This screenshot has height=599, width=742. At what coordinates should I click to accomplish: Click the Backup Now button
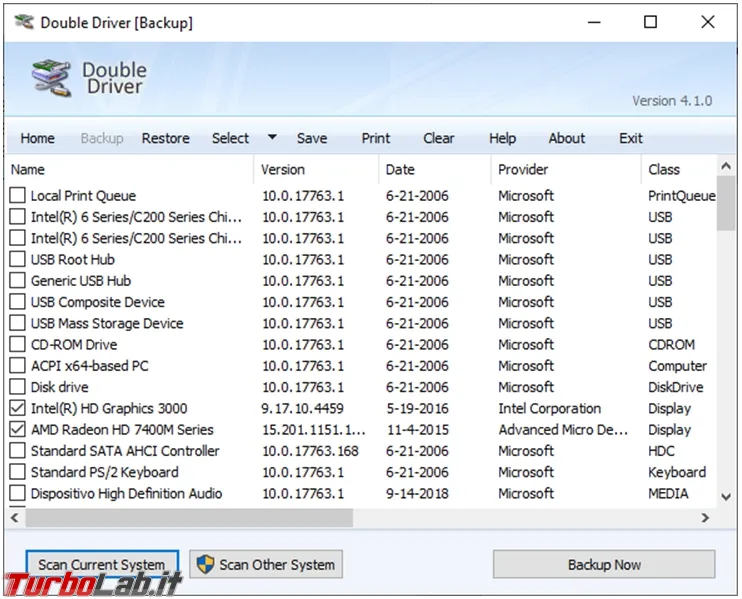604,564
